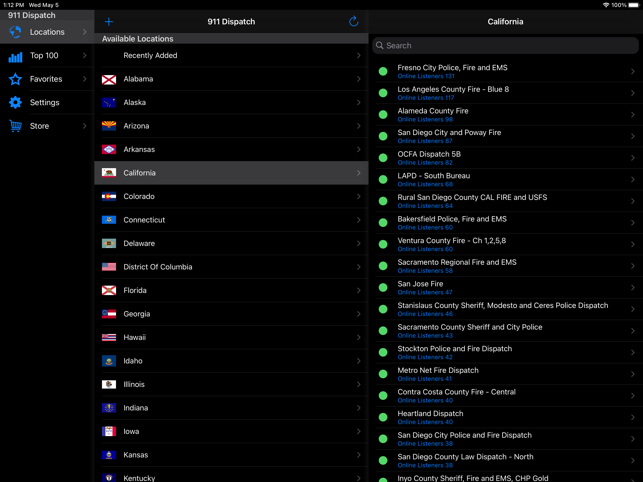Click the Delaware flag icon
Image resolution: width=643 pixels, height=482 pixels.
pos(109,244)
